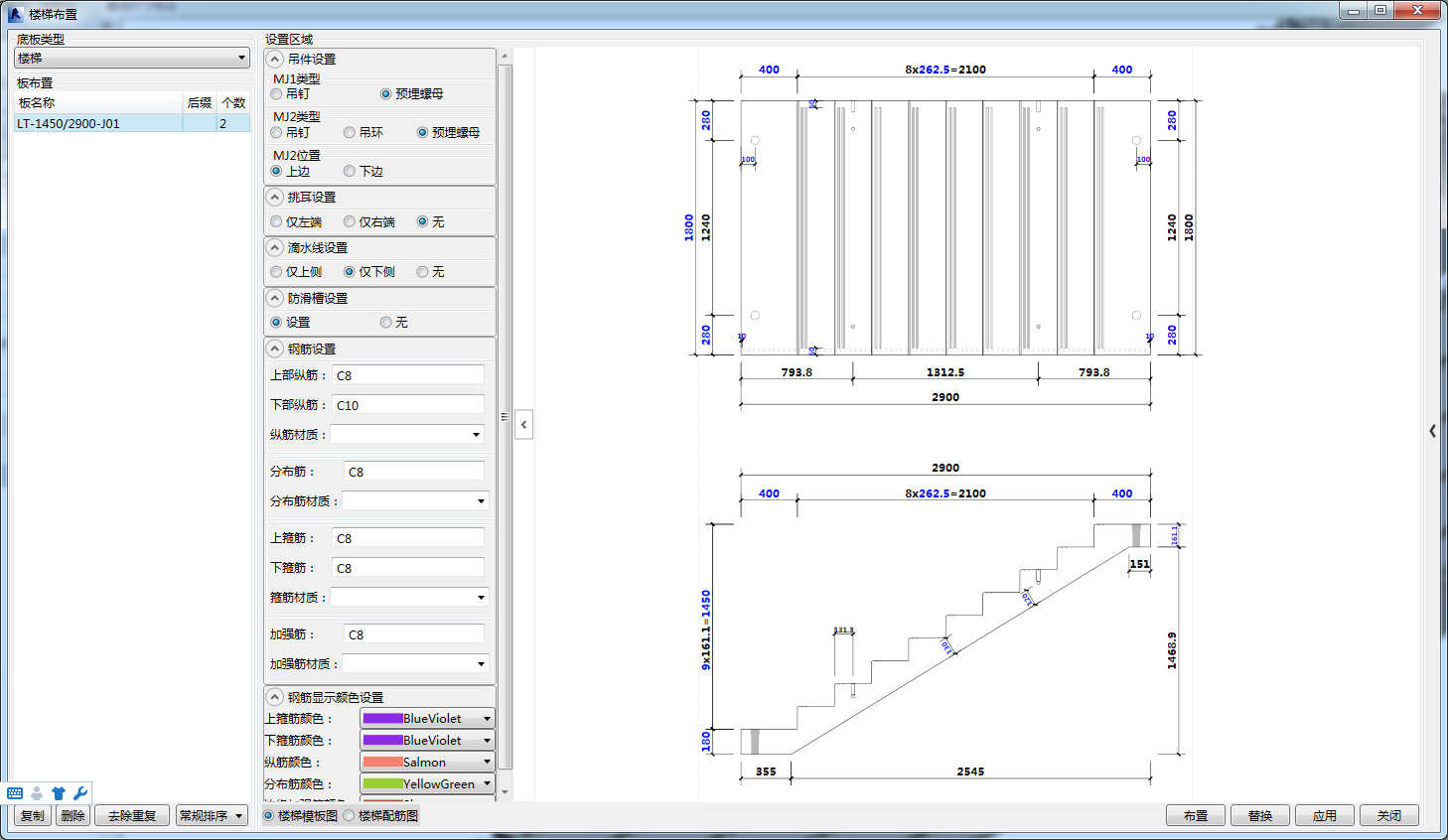Collapse the 钢筋设置 section
Screen dimensions: 1448x840
[276, 350]
